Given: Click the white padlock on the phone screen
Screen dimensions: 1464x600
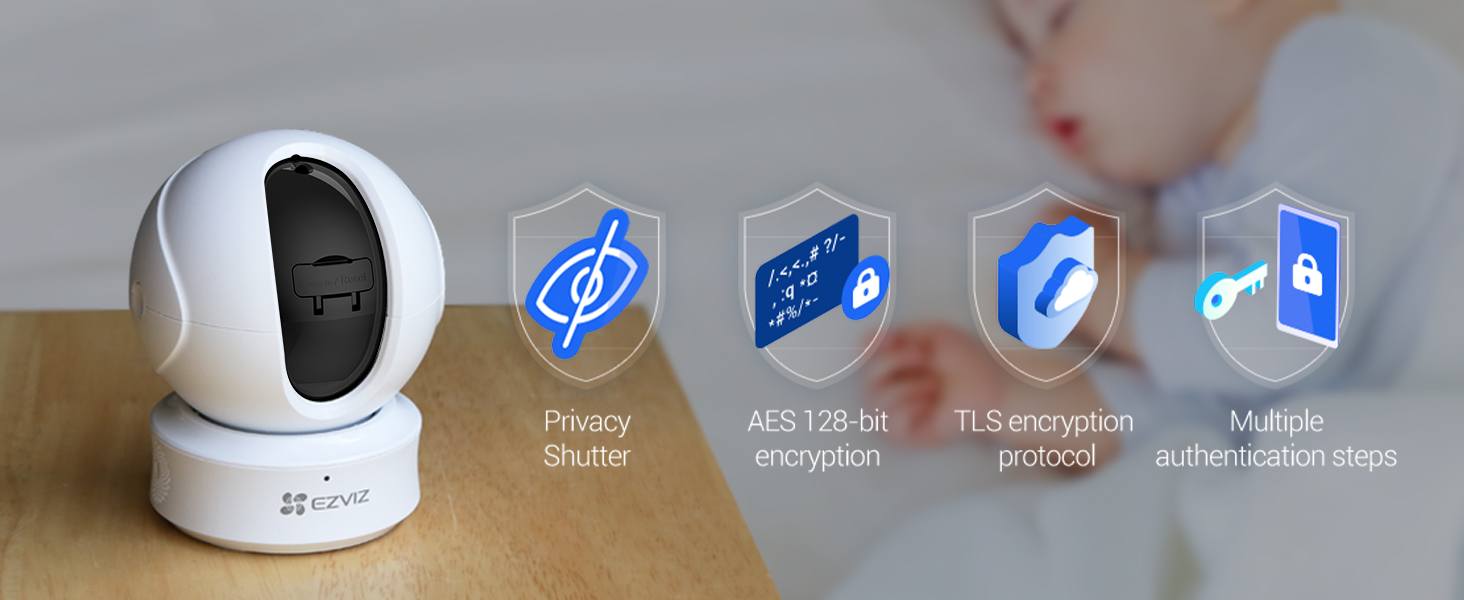Looking at the screenshot, I should point(1307,274).
